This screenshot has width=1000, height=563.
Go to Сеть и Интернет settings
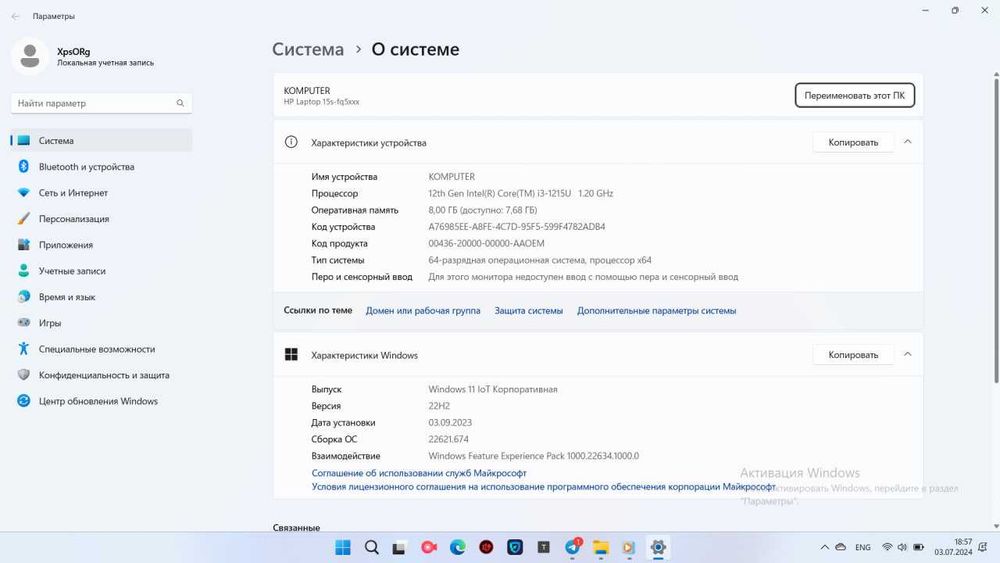pyautogui.click(x=101, y=193)
